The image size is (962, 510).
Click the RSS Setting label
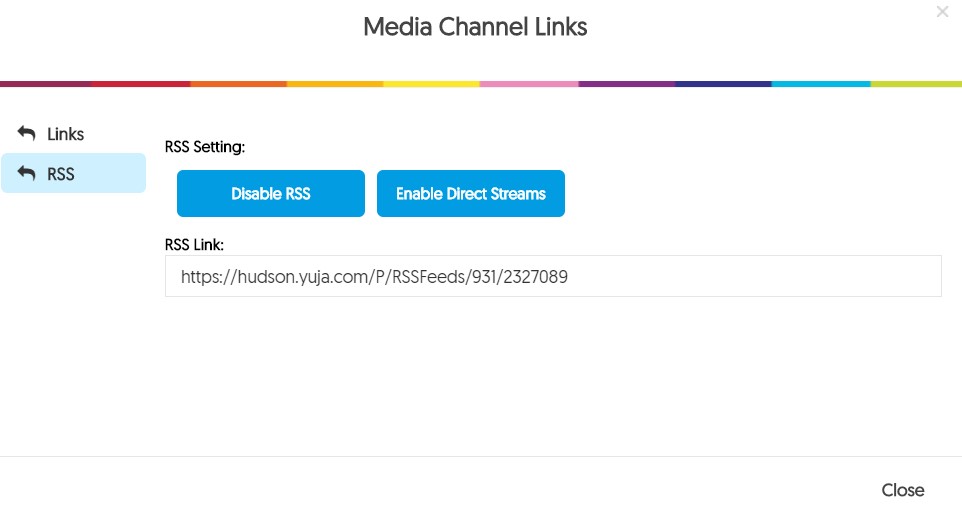pos(205,147)
